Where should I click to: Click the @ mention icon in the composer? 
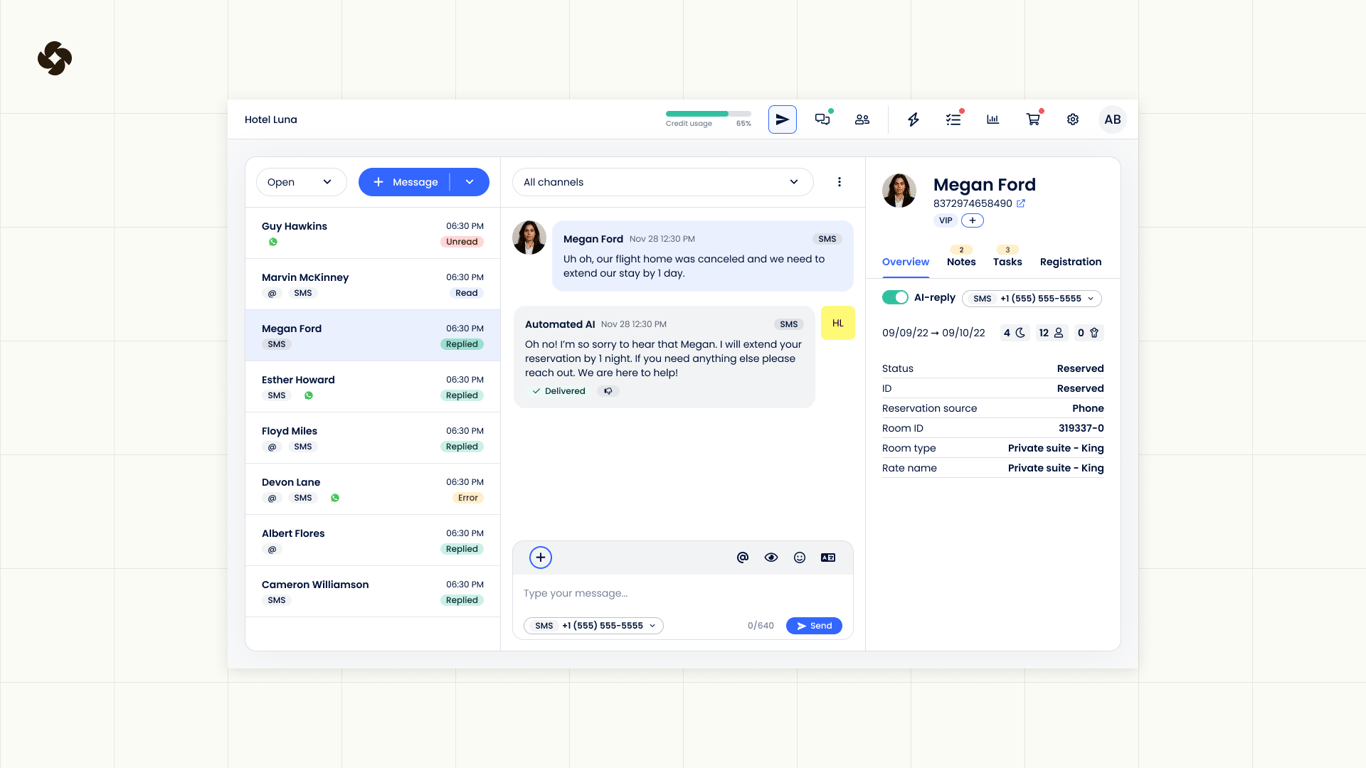click(742, 557)
